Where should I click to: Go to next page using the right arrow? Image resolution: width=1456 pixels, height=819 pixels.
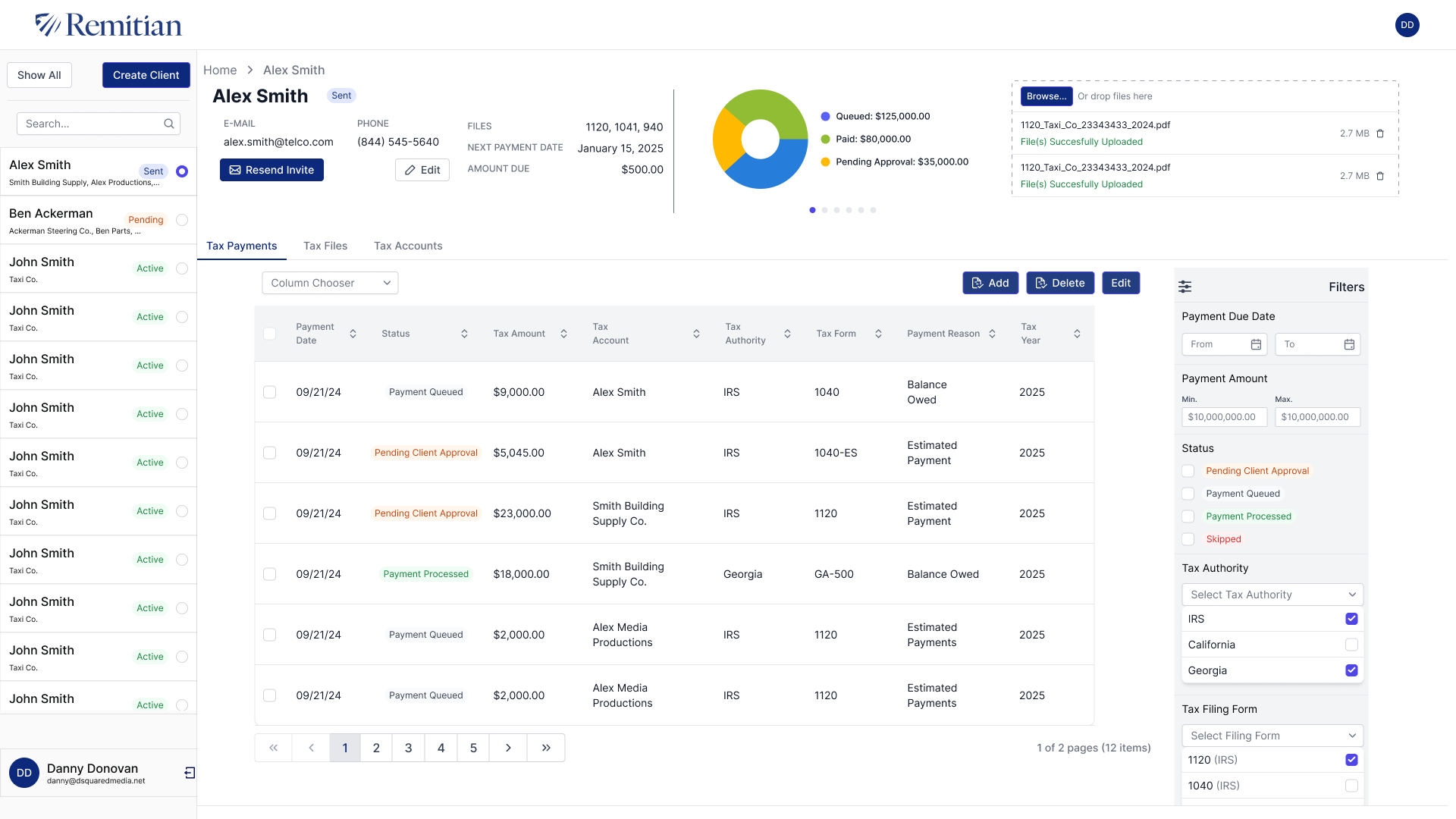[x=508, y=748]
